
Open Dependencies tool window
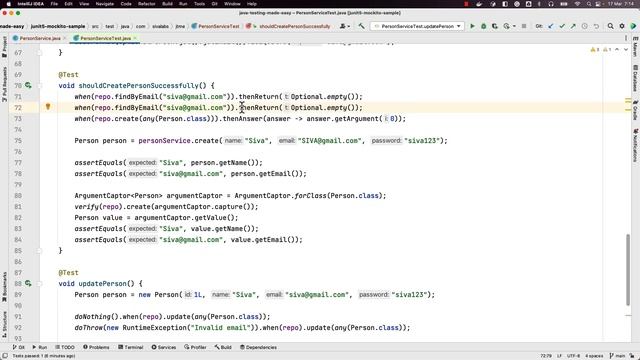tap(258, 347)
